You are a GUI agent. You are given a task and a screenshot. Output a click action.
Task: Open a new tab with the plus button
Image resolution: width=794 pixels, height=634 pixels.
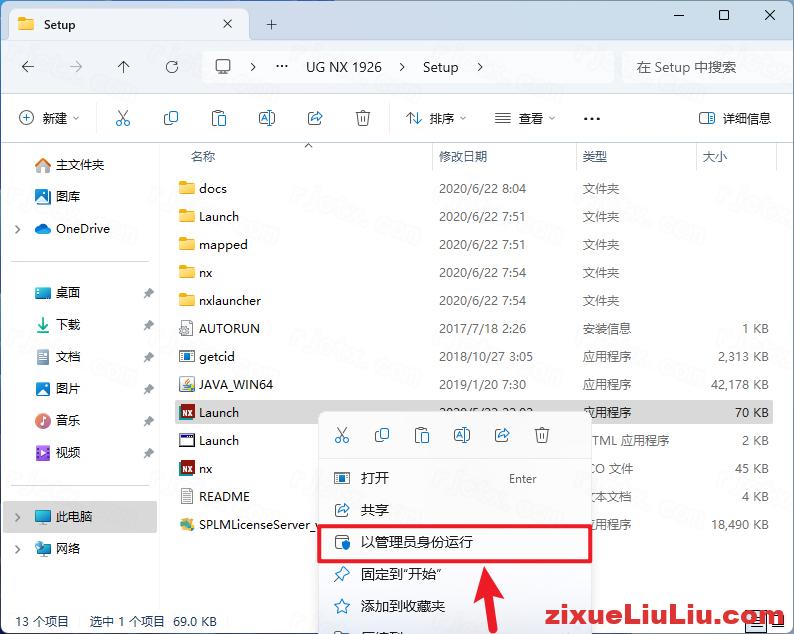(x=271, y=24)
